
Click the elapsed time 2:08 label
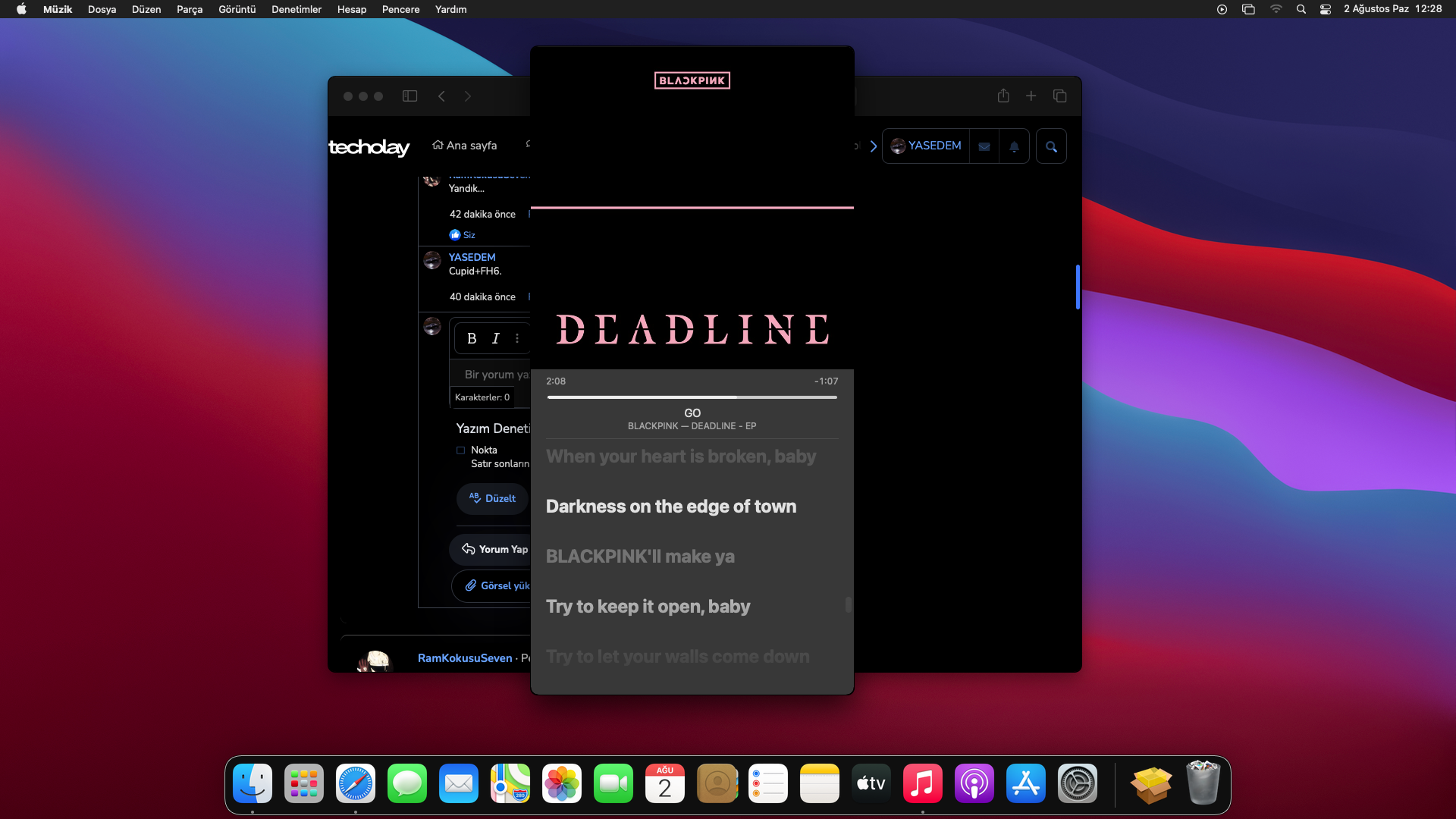pos(556,381)
